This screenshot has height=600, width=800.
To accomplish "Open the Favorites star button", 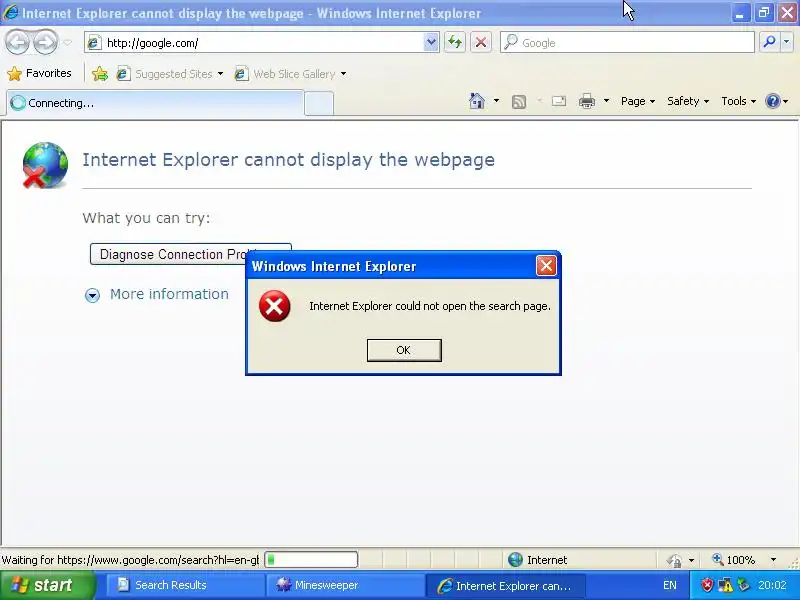I will [x=39, y=73].
